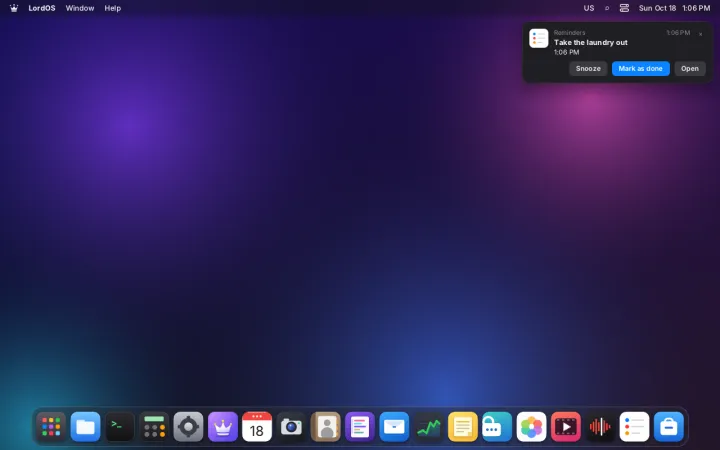Open the Voice Memos waveform app
The width and height of the screenshot is (720, 450).
(x=600, y=427)
